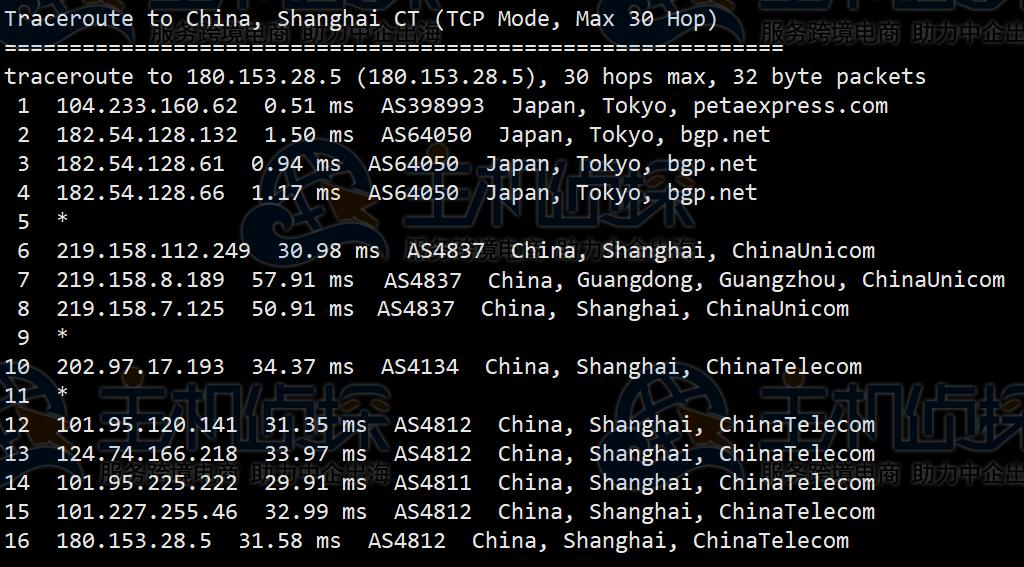Screen dimensions: 1024x567
Task: Click ChinaUnicom on the hop 6 row
Action: (803, 250)
